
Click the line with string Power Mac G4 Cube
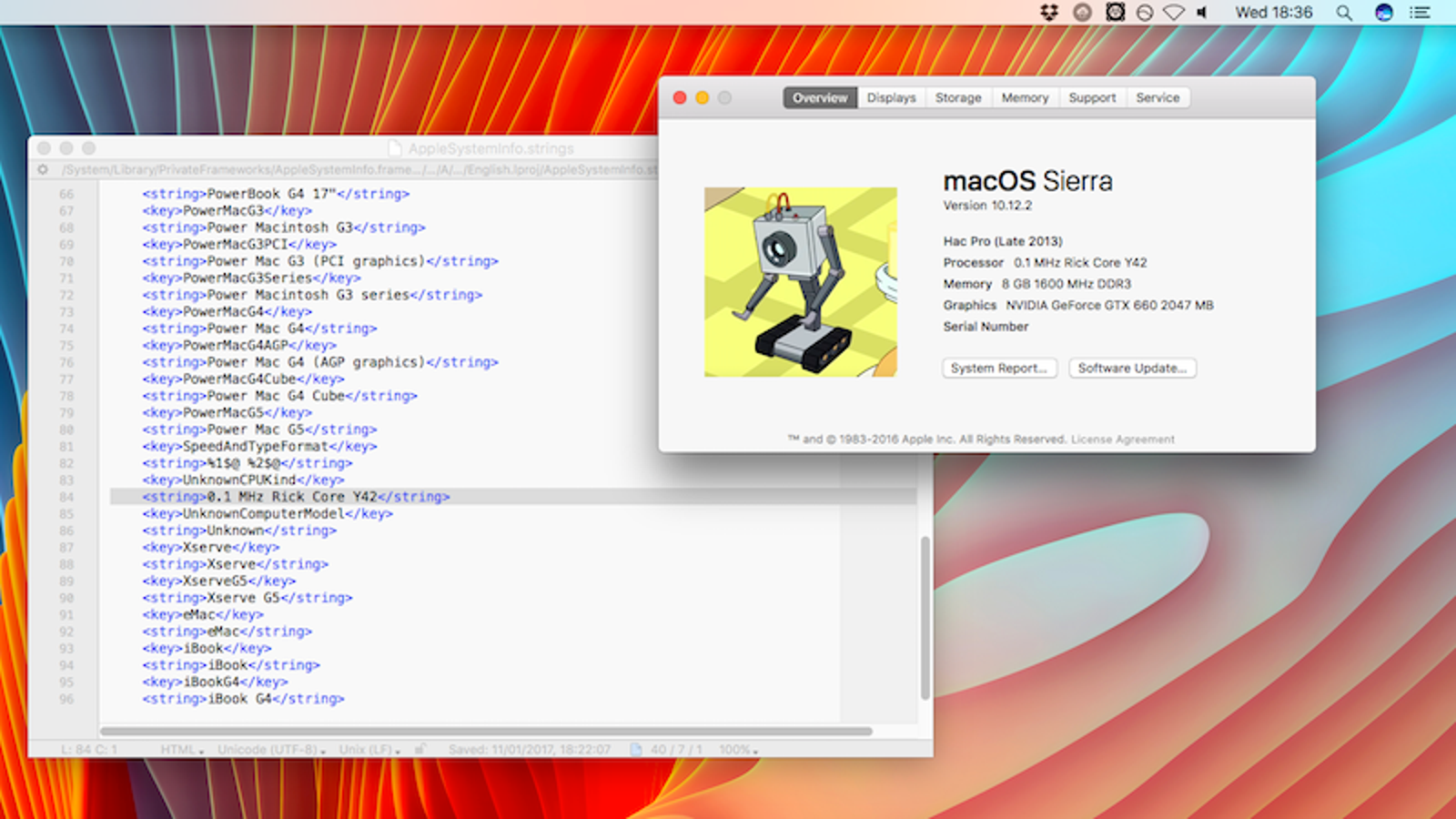[279, 396]
